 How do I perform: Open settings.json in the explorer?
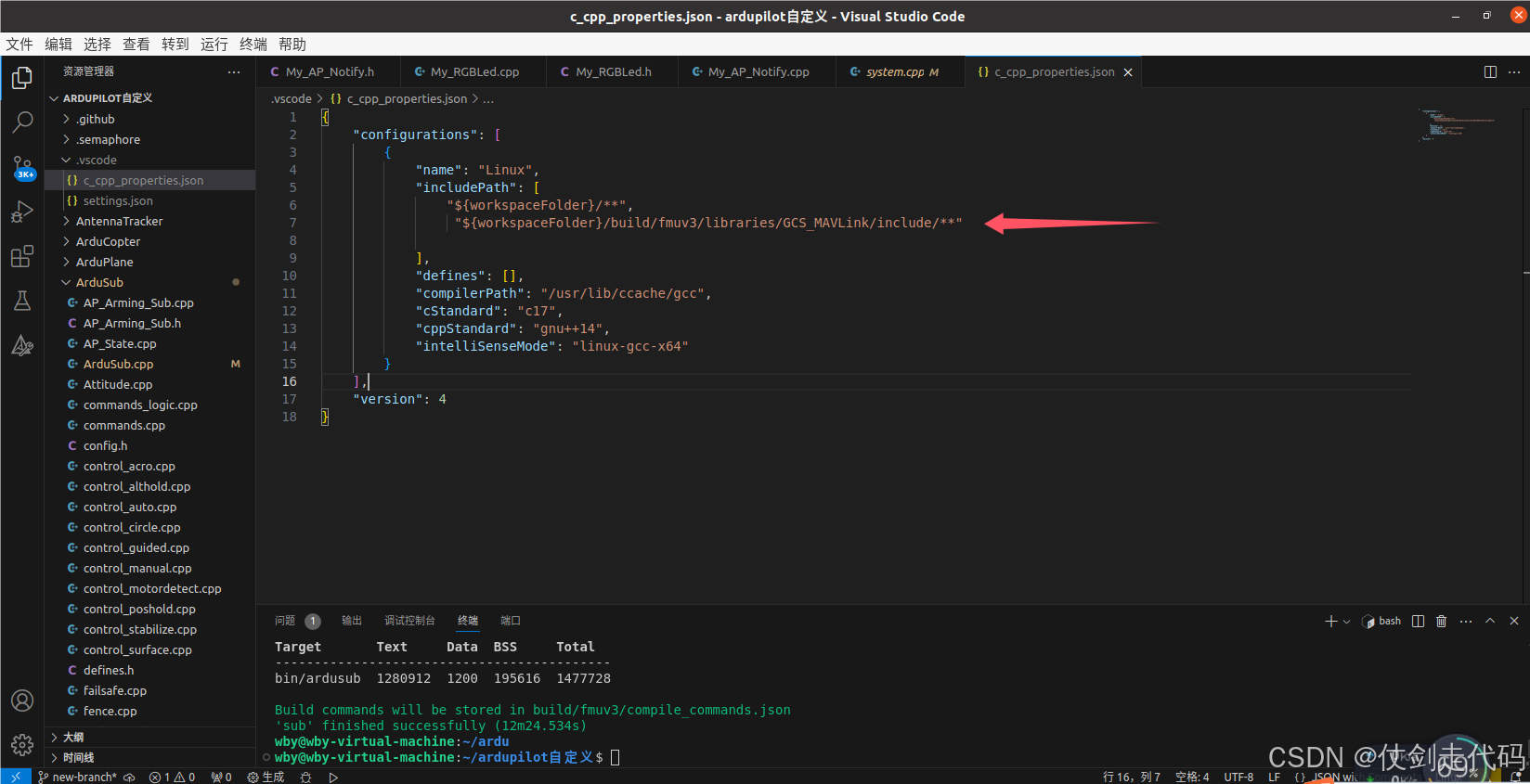149,200
